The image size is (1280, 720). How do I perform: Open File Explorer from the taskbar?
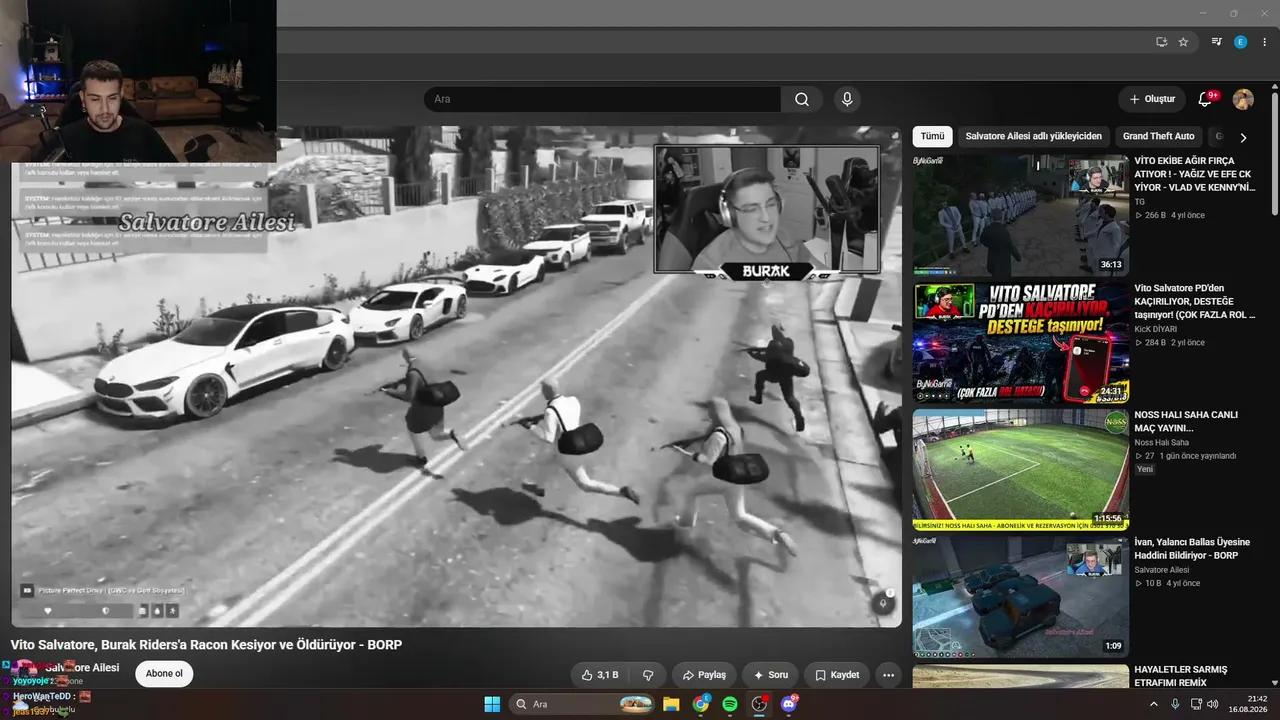pos(671,704)
